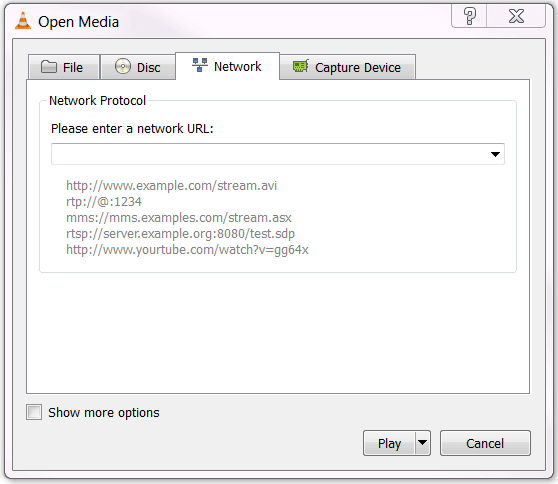Click the folder icon on File tab
Viewport: 558px width, 484px height.
tap(49, 67)
